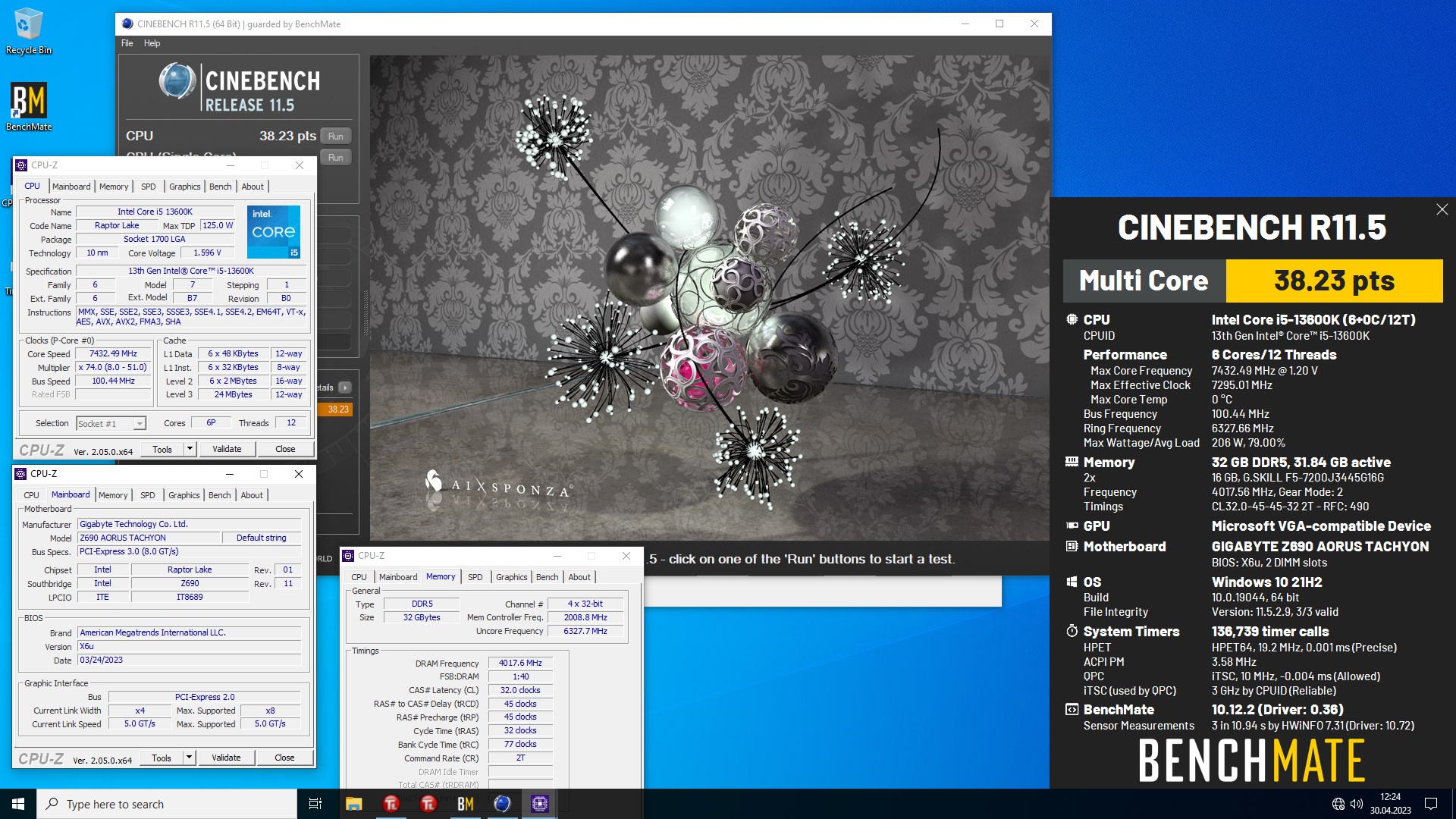This screenshot has height=819, width=1456.
Task: Click Validate in the CPU window
Action: [x=227, y=449]
